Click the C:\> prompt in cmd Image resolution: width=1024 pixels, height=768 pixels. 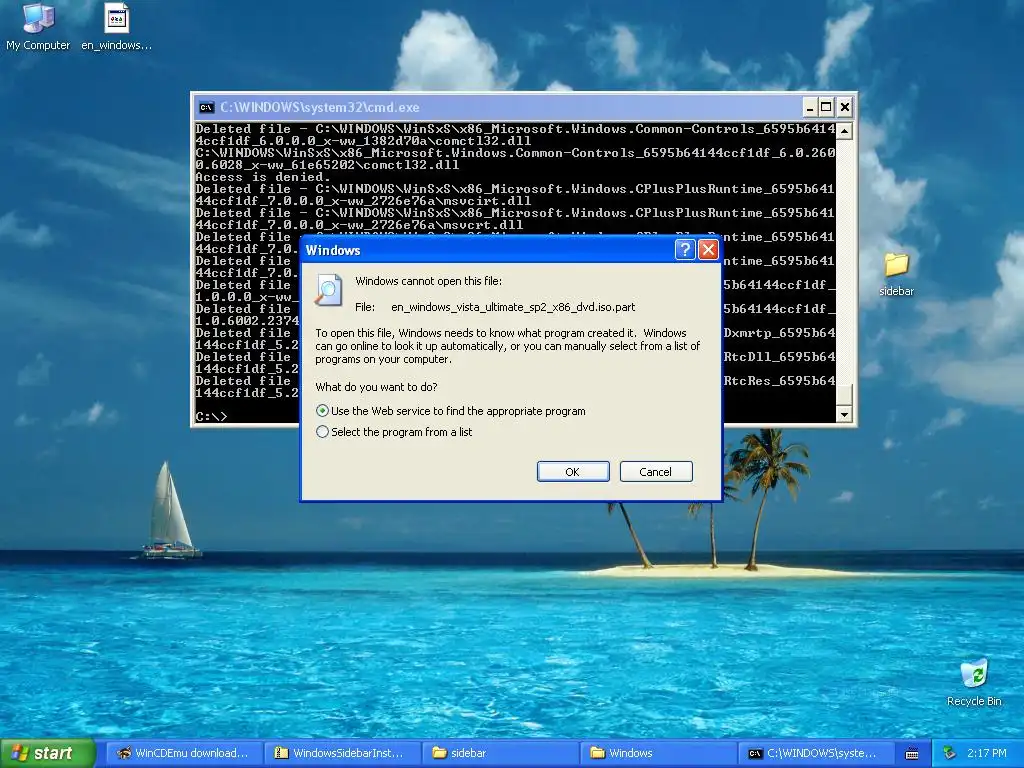pyautogui.click(x=212, y=416)
